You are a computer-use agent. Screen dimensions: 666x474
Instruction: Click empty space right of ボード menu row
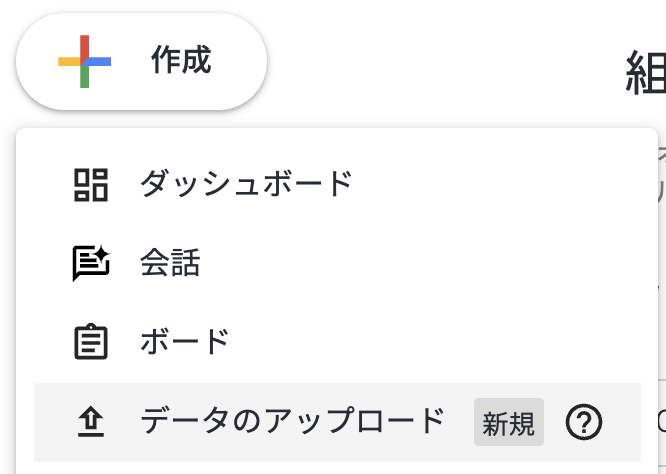click(450, 343)
